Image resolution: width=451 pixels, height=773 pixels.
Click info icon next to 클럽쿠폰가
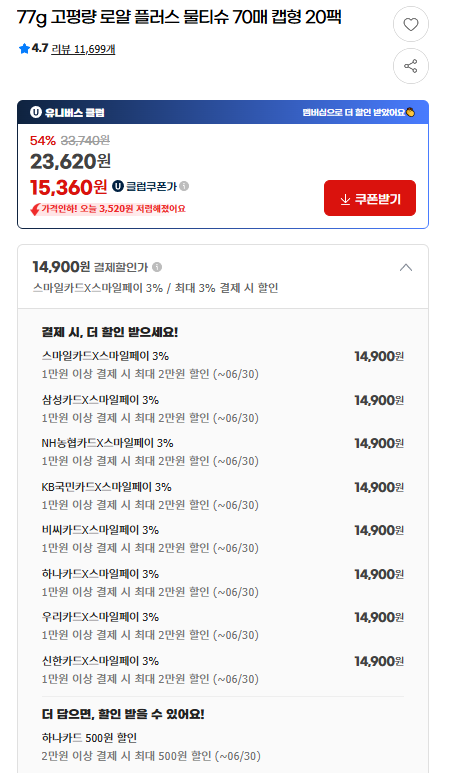point(184,186)
